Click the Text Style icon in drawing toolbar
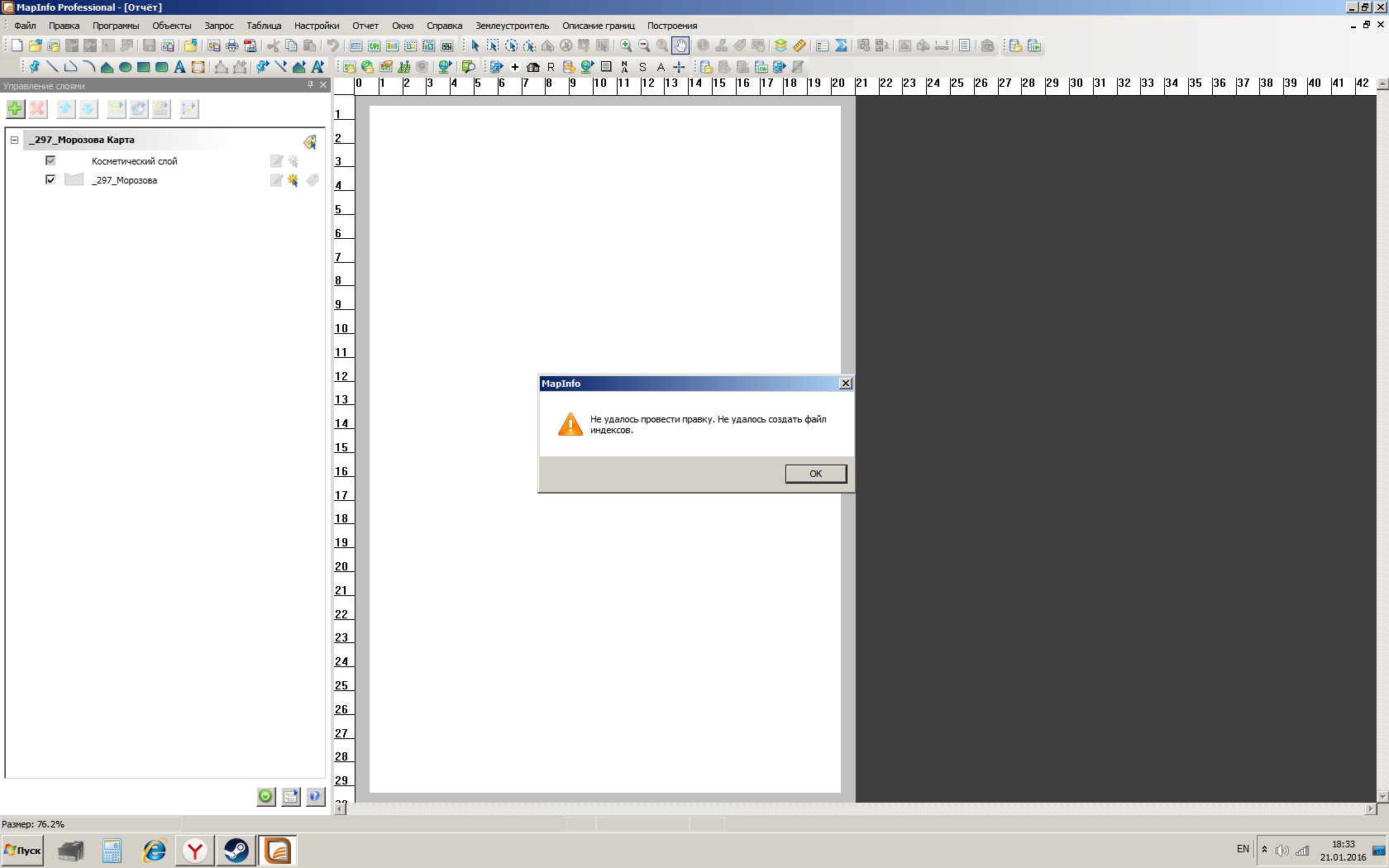This screenshot has height=868, width=1389. pos(317,67)
